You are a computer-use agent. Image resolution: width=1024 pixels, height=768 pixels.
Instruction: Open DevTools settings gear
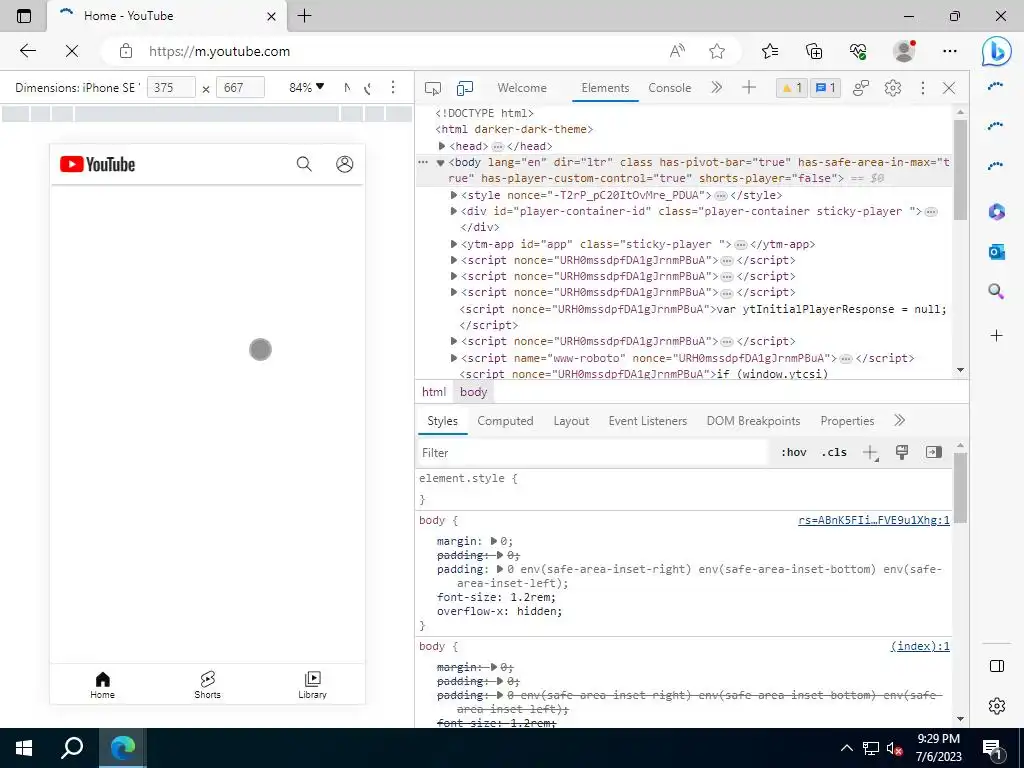pyautogui.click(x=893, y=88)
